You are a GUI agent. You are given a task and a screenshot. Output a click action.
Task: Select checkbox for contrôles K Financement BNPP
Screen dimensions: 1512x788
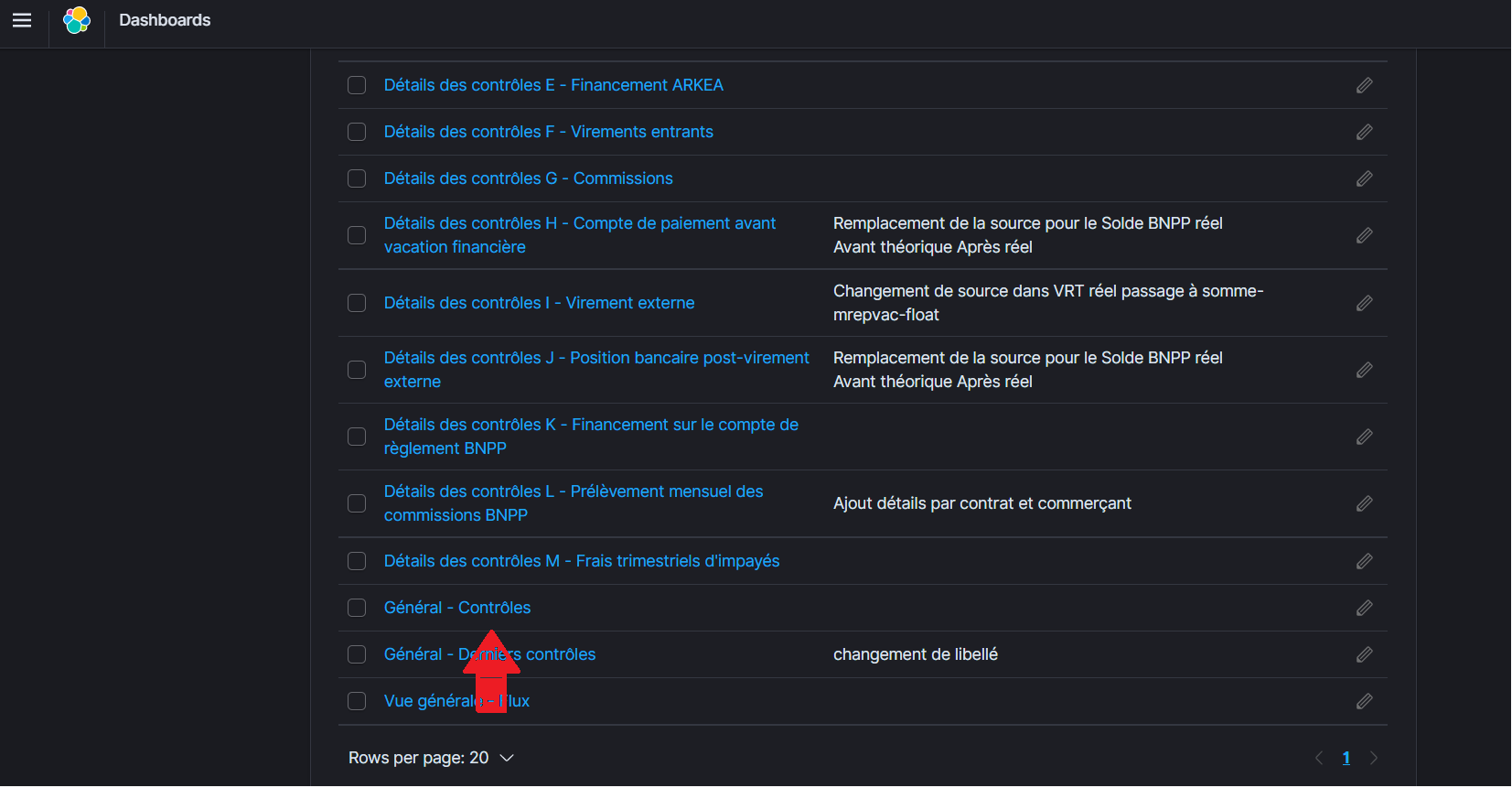pos(357,437)
